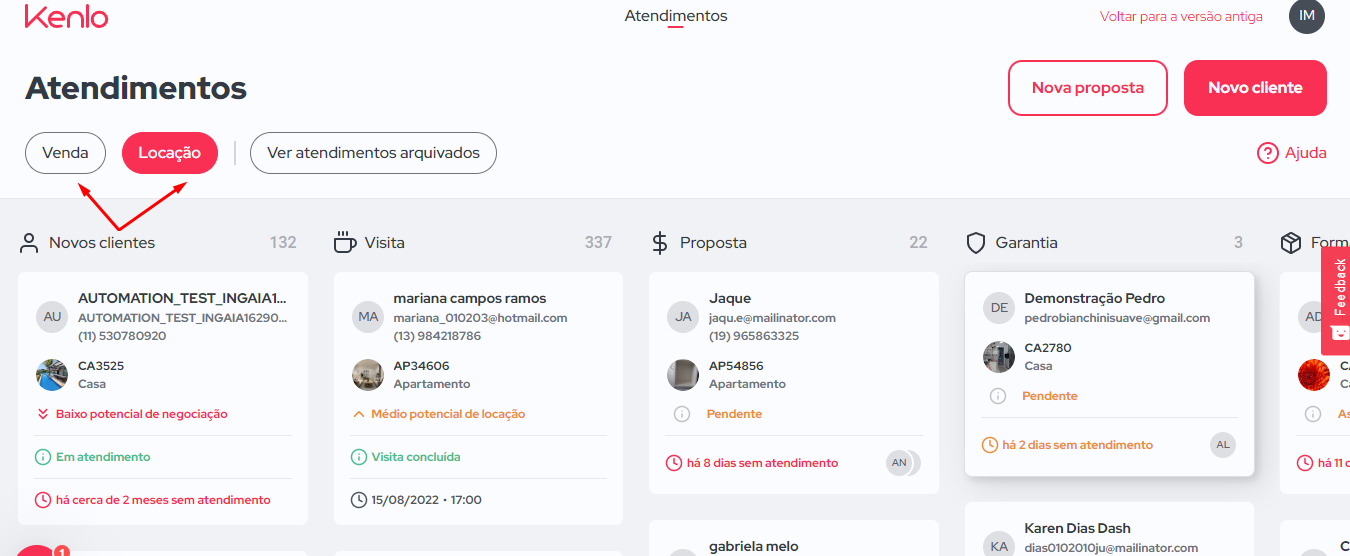This screenshot has height=556, width=1350.
Task: Click the email jaqu.e@mailinator.com
Action: click(772, 318)
